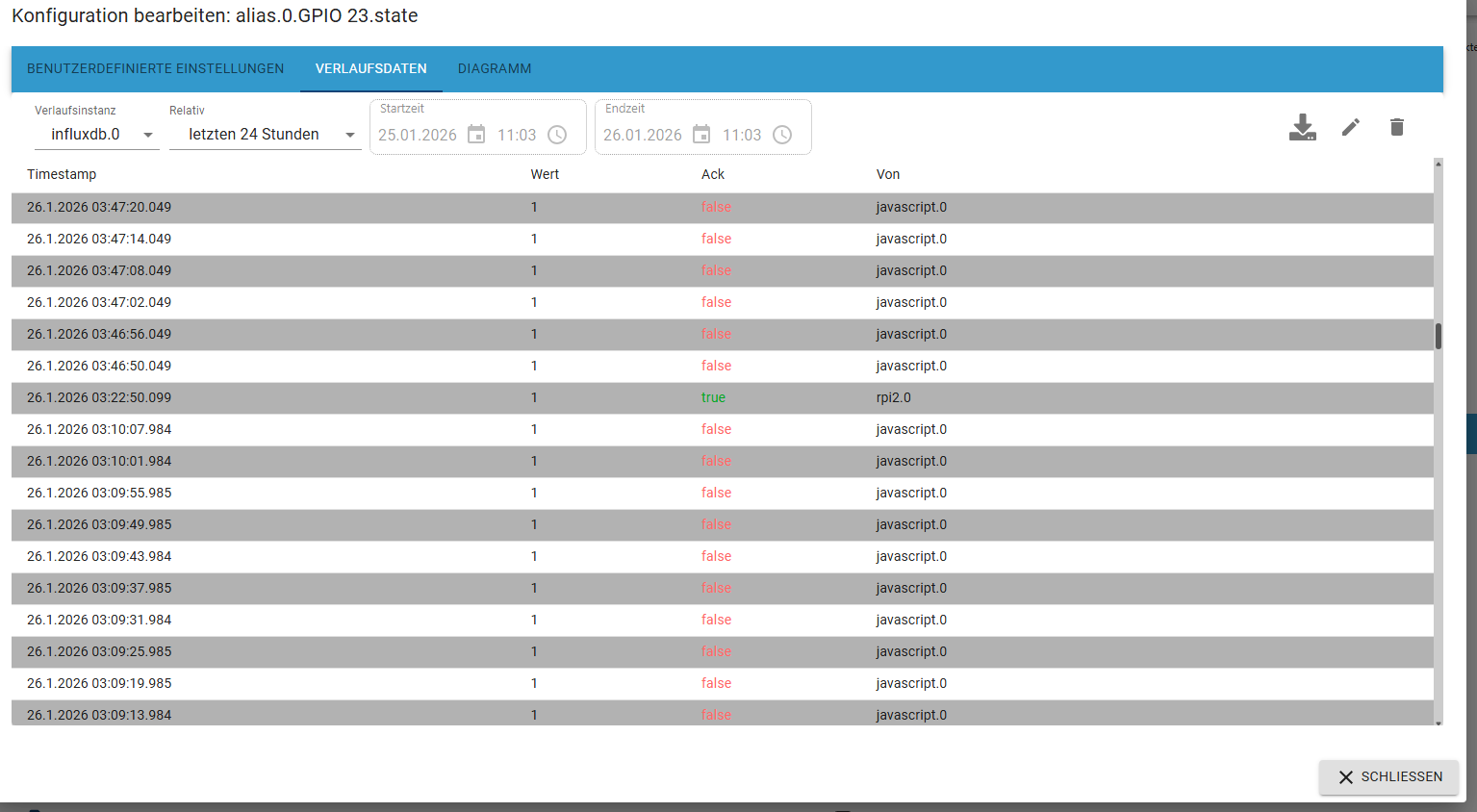The image size is (1477, 812).
Task: Click false Ack in 03:47:14.049 row
Action: point(716,239)
